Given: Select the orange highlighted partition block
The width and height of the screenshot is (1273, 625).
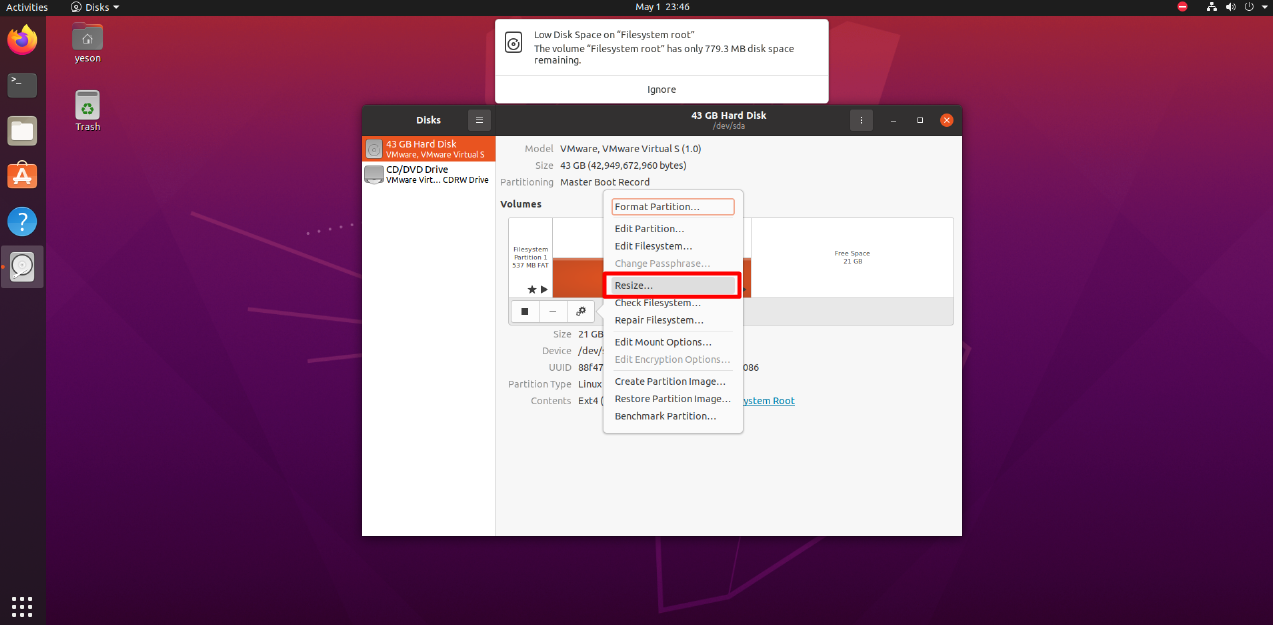Looking at the screenshot, I should pos(577,277).
